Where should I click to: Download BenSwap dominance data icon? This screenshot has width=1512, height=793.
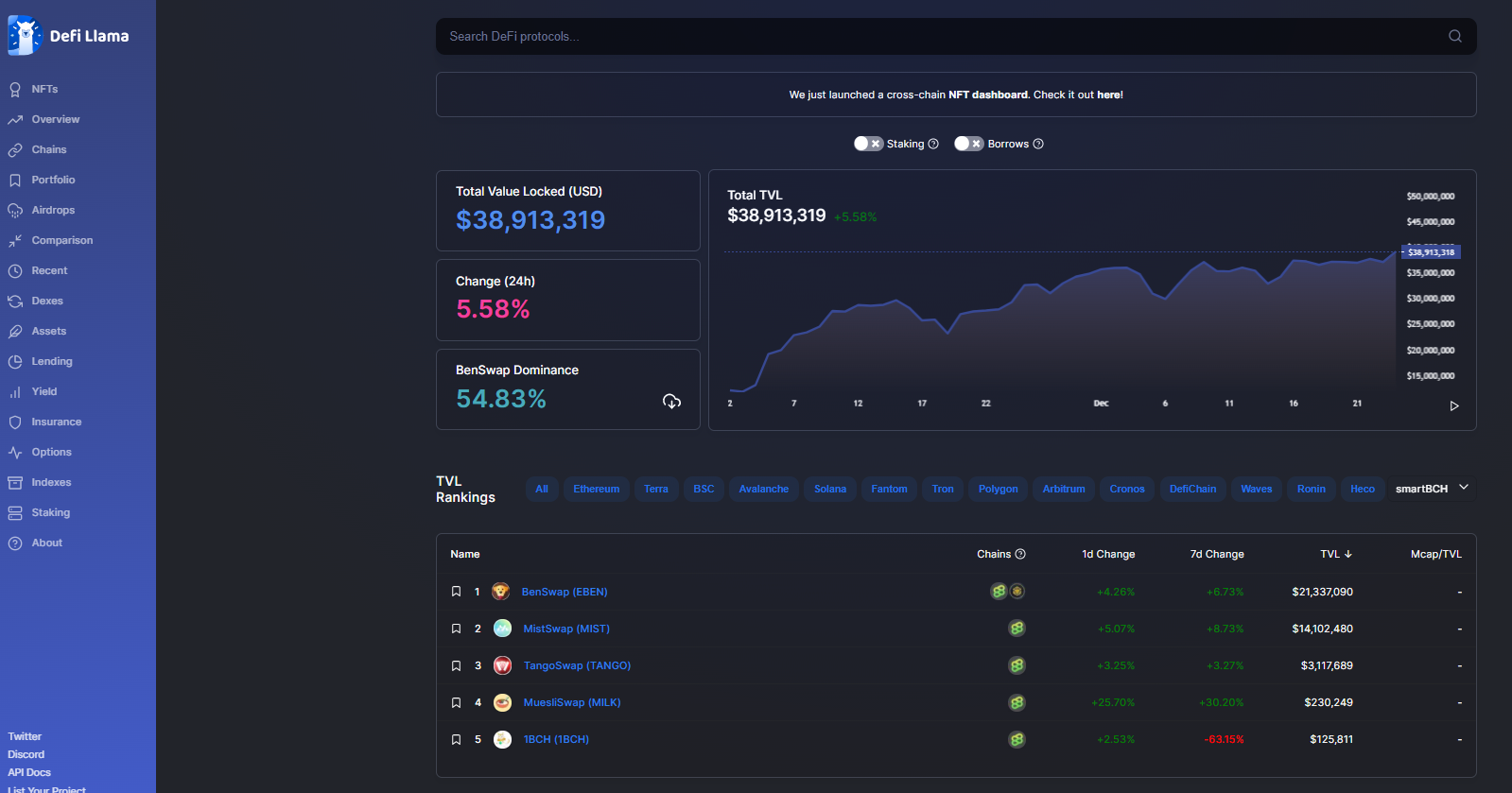pyautogui.click(x=672, y=401)
